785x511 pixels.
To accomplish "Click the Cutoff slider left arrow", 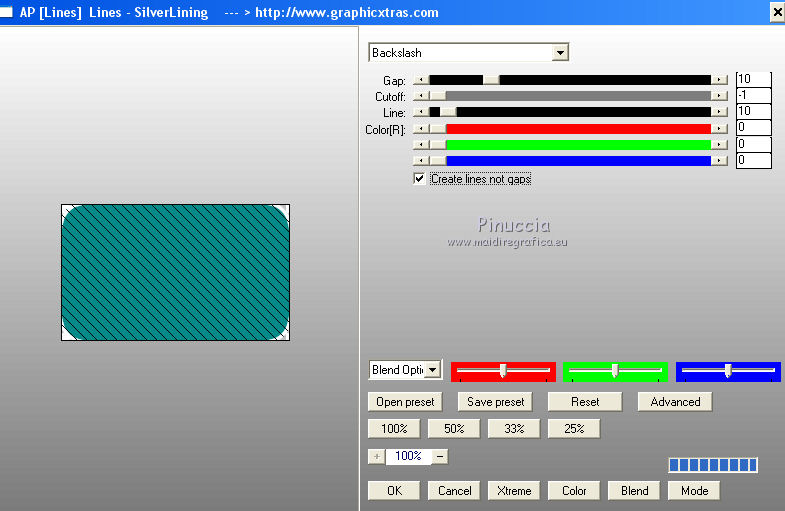I will (x=421, y=96).
